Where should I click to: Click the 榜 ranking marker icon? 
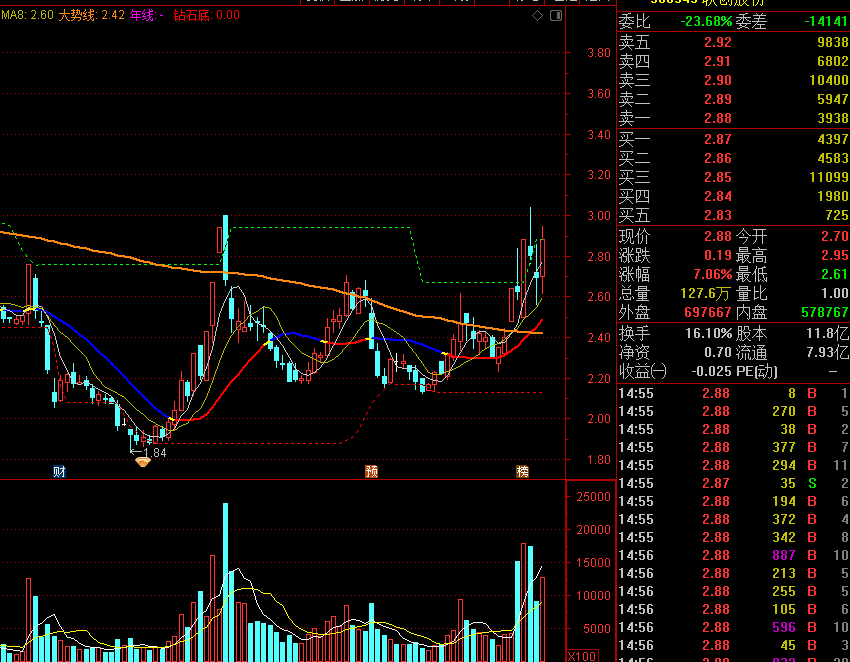tap(522, 471)
